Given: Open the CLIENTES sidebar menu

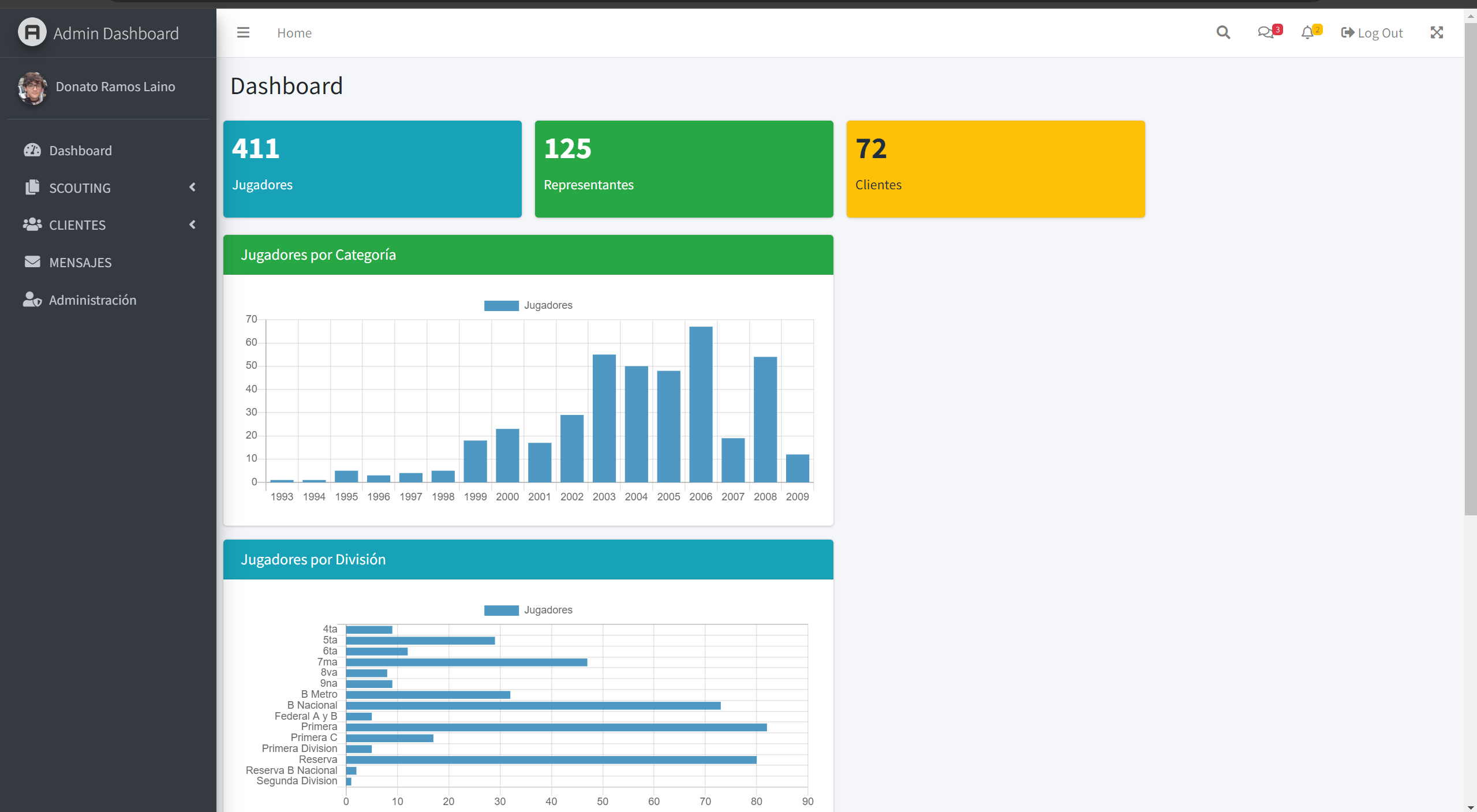Looking at the screenshot, I should click(109, 225).
